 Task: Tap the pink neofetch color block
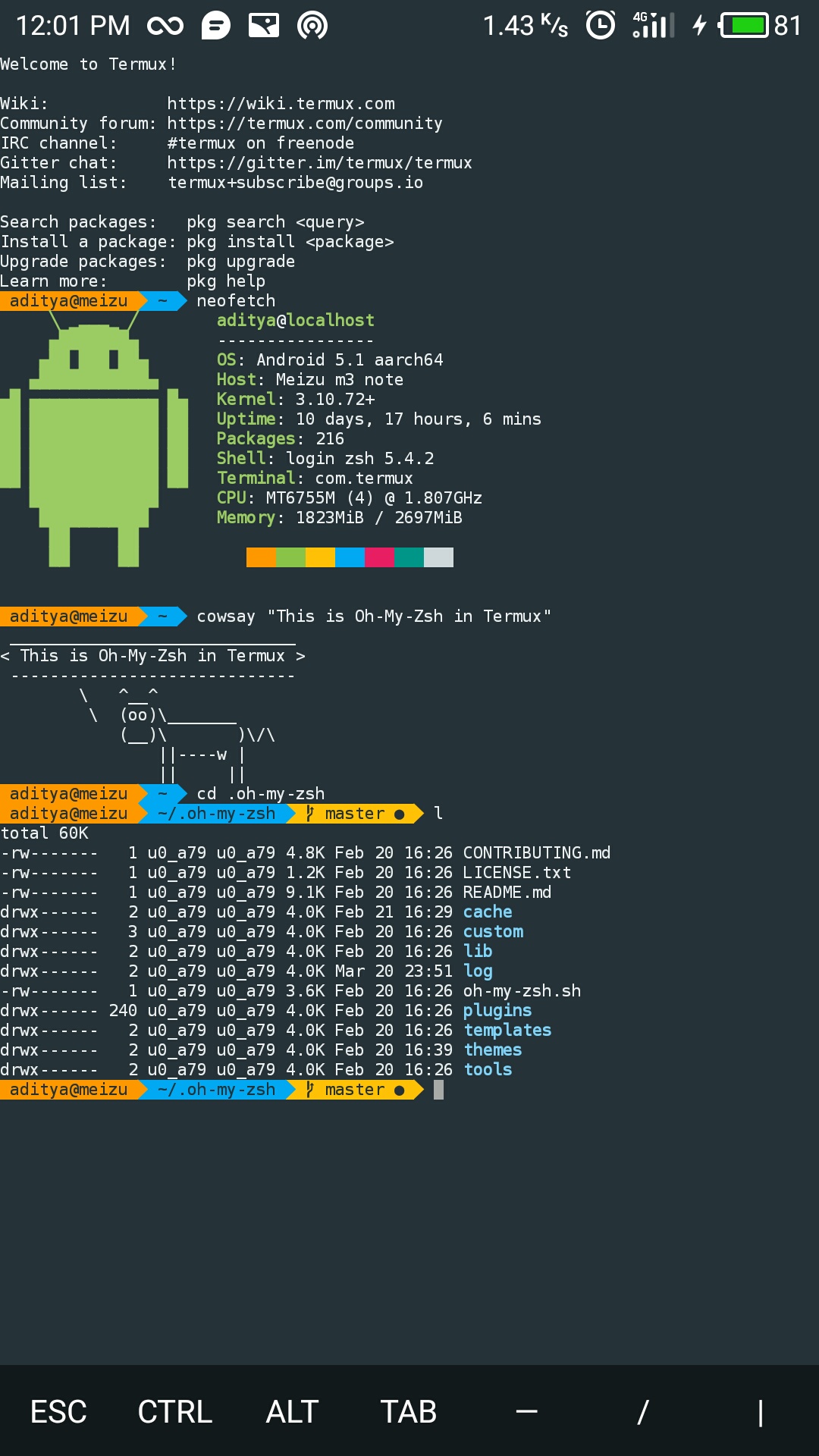click(x=379, y=557)
